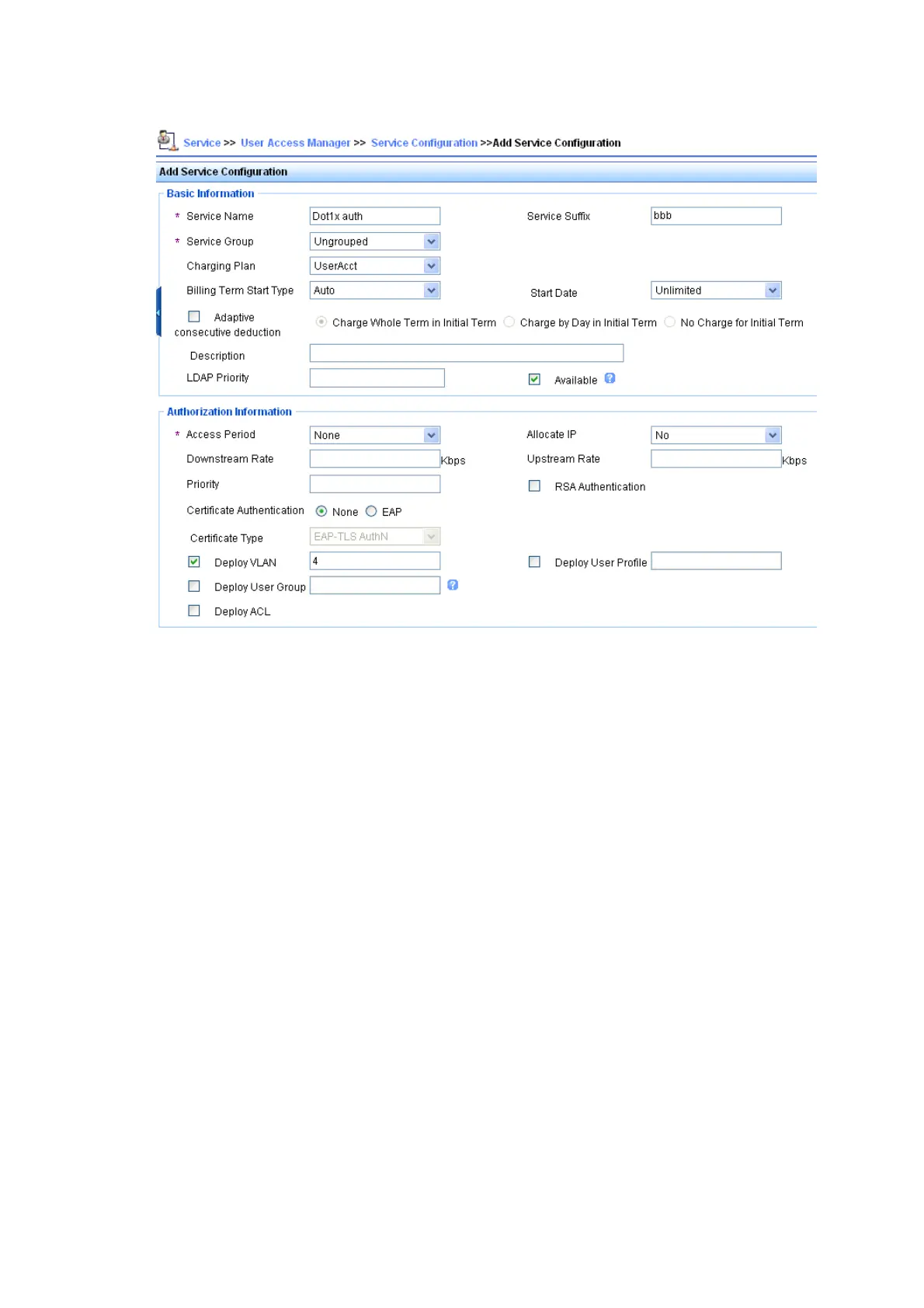This screenshot has width=924, height=1308.
Task: Enable RSA Authentication checkbox
Action: point(534,485)
